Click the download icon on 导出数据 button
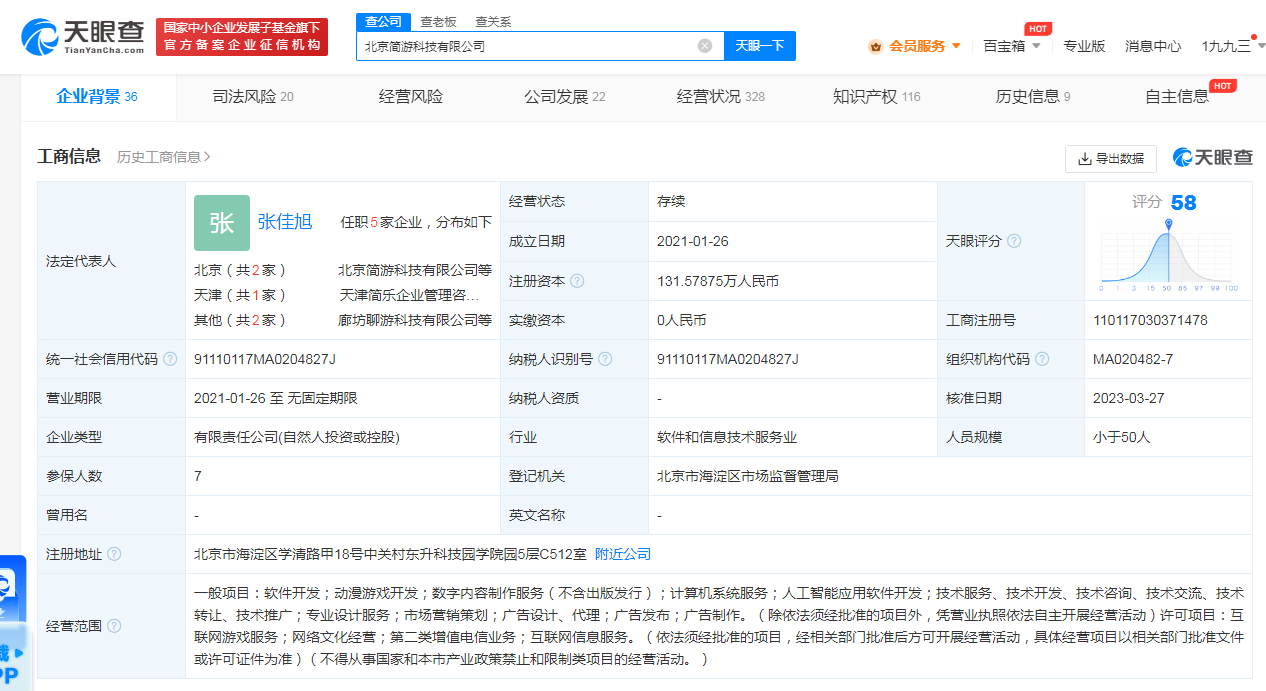 (1083, 158)
